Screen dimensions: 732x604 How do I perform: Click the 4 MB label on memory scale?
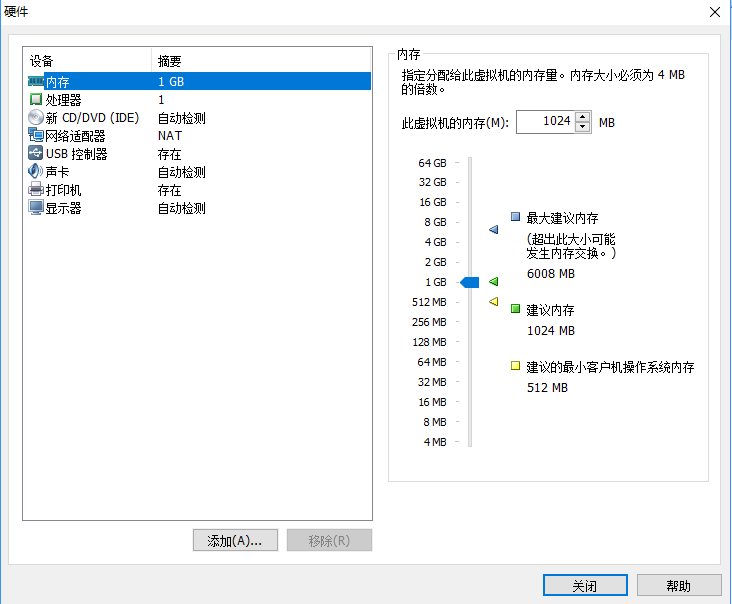(x=435, y=442)
